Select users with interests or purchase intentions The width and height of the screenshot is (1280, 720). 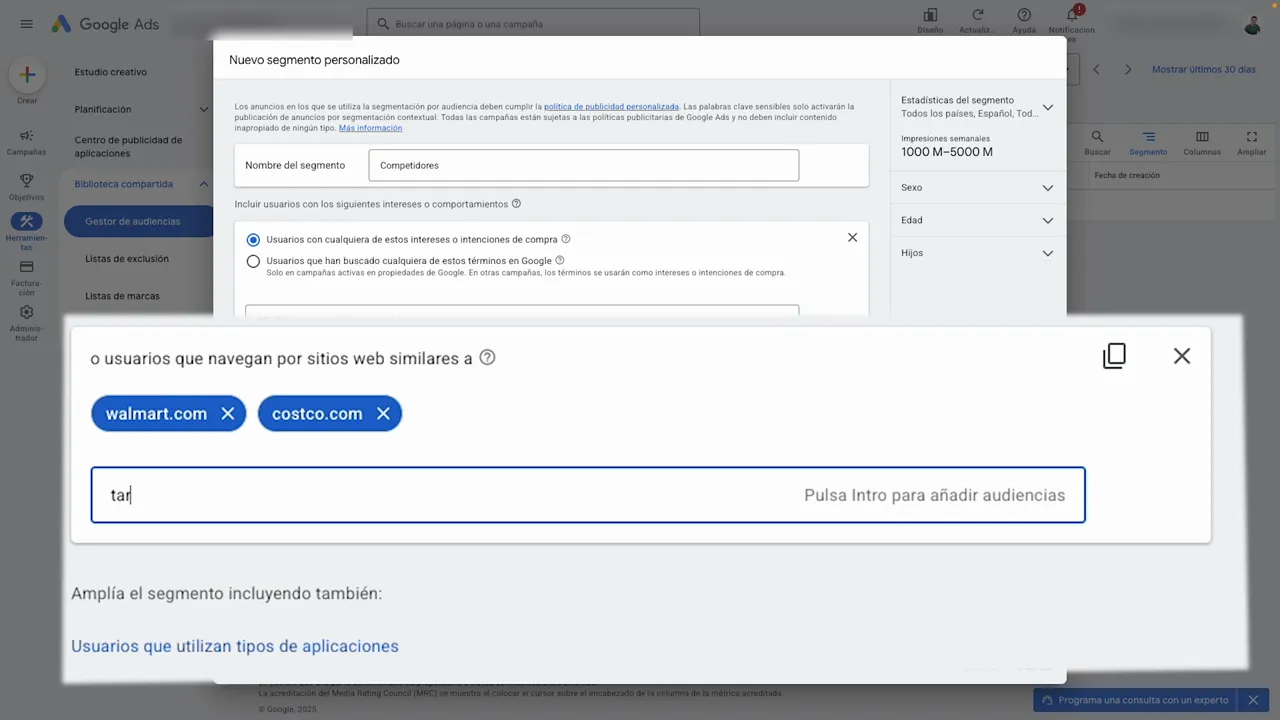point(253,240)
